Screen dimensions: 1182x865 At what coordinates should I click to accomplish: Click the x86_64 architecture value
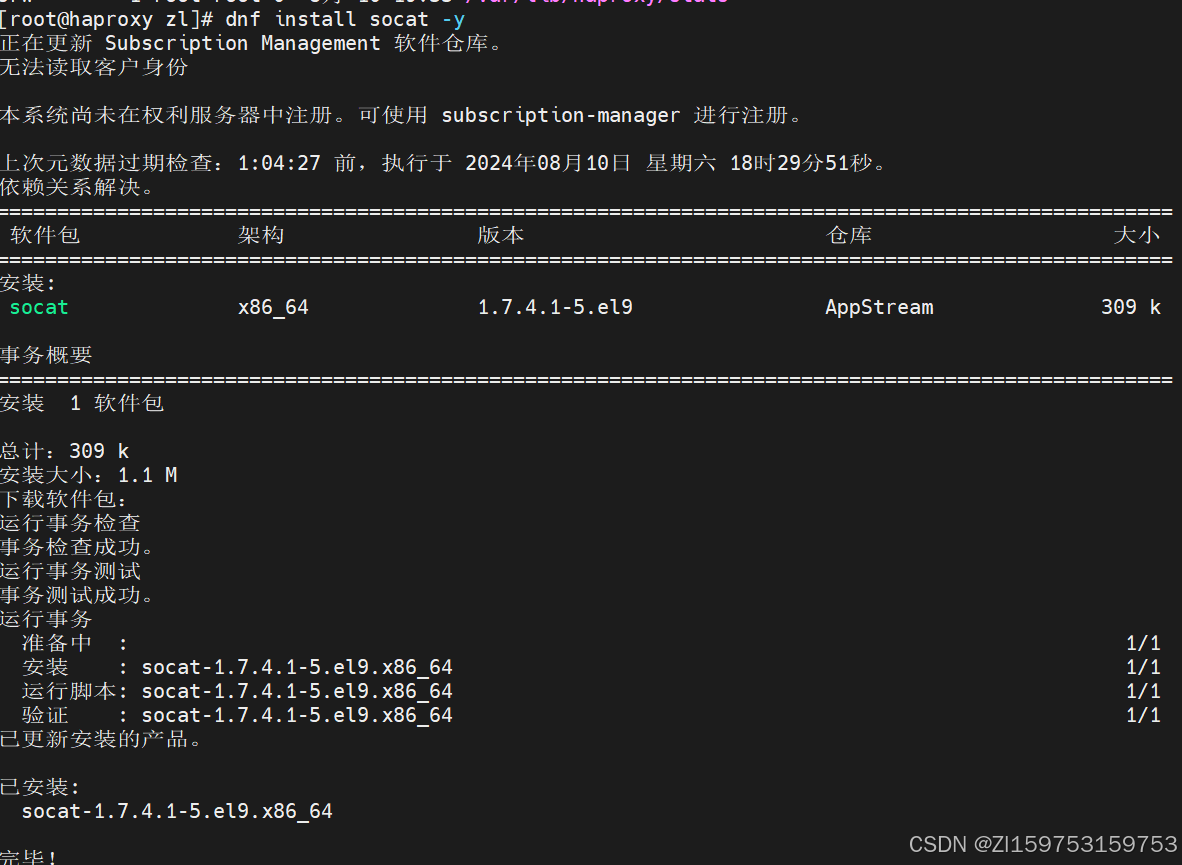click(273, 307)
